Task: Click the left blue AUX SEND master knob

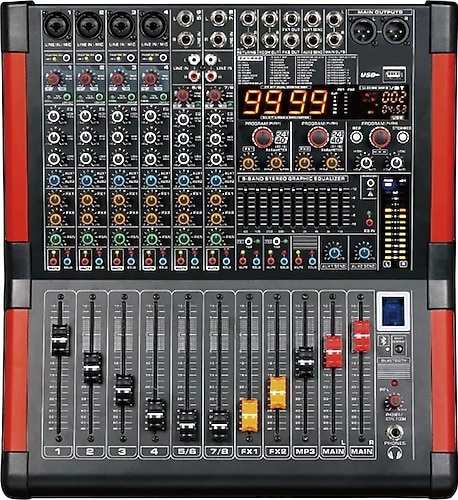Action: [334, 253]
